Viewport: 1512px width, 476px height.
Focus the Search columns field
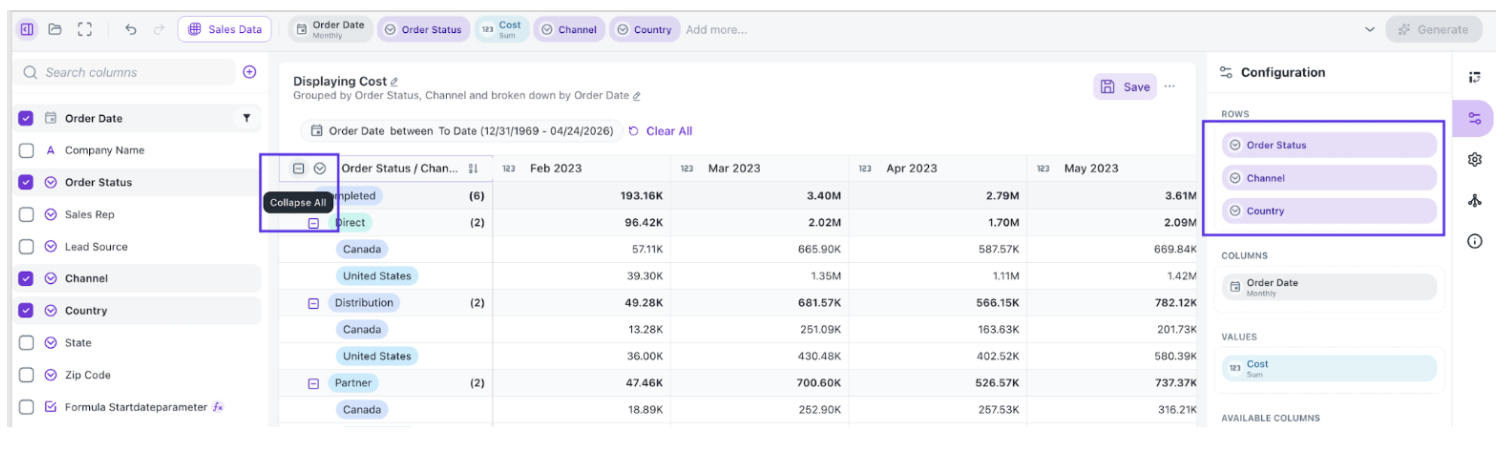(x=125, y=72)
